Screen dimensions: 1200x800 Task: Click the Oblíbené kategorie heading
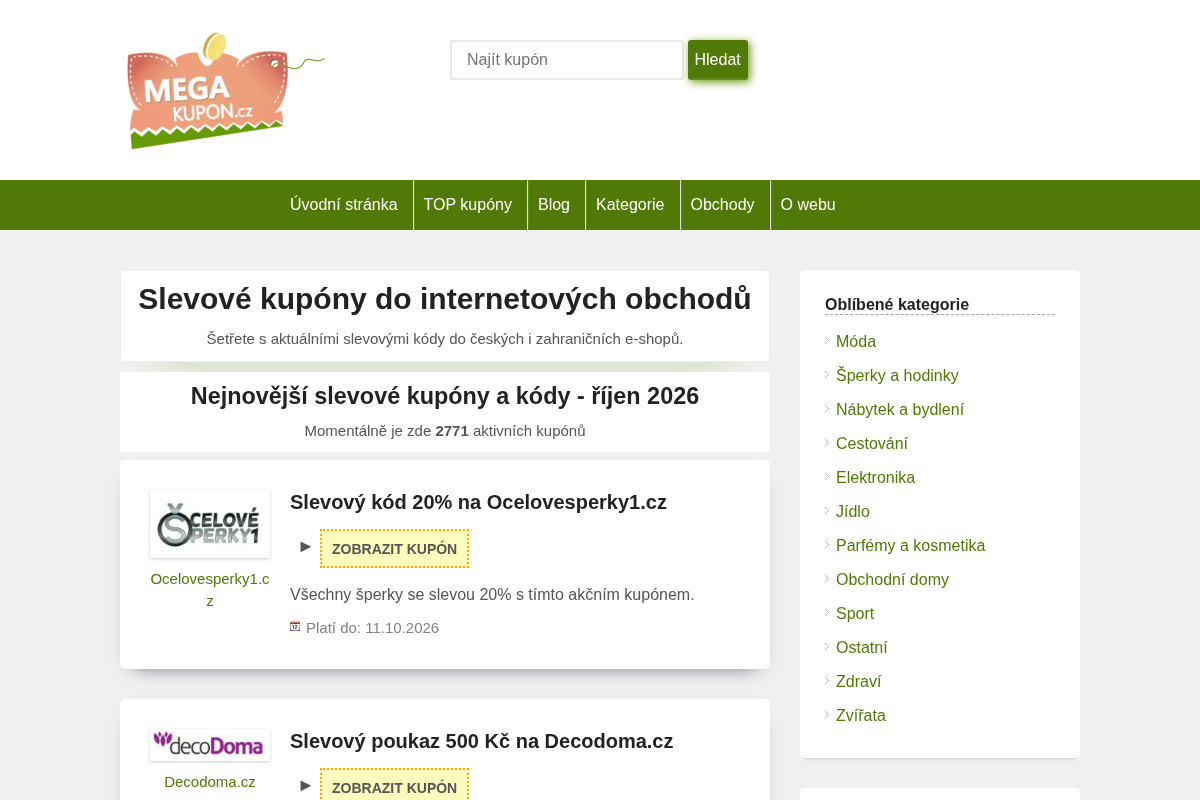[x=897, y=304]
